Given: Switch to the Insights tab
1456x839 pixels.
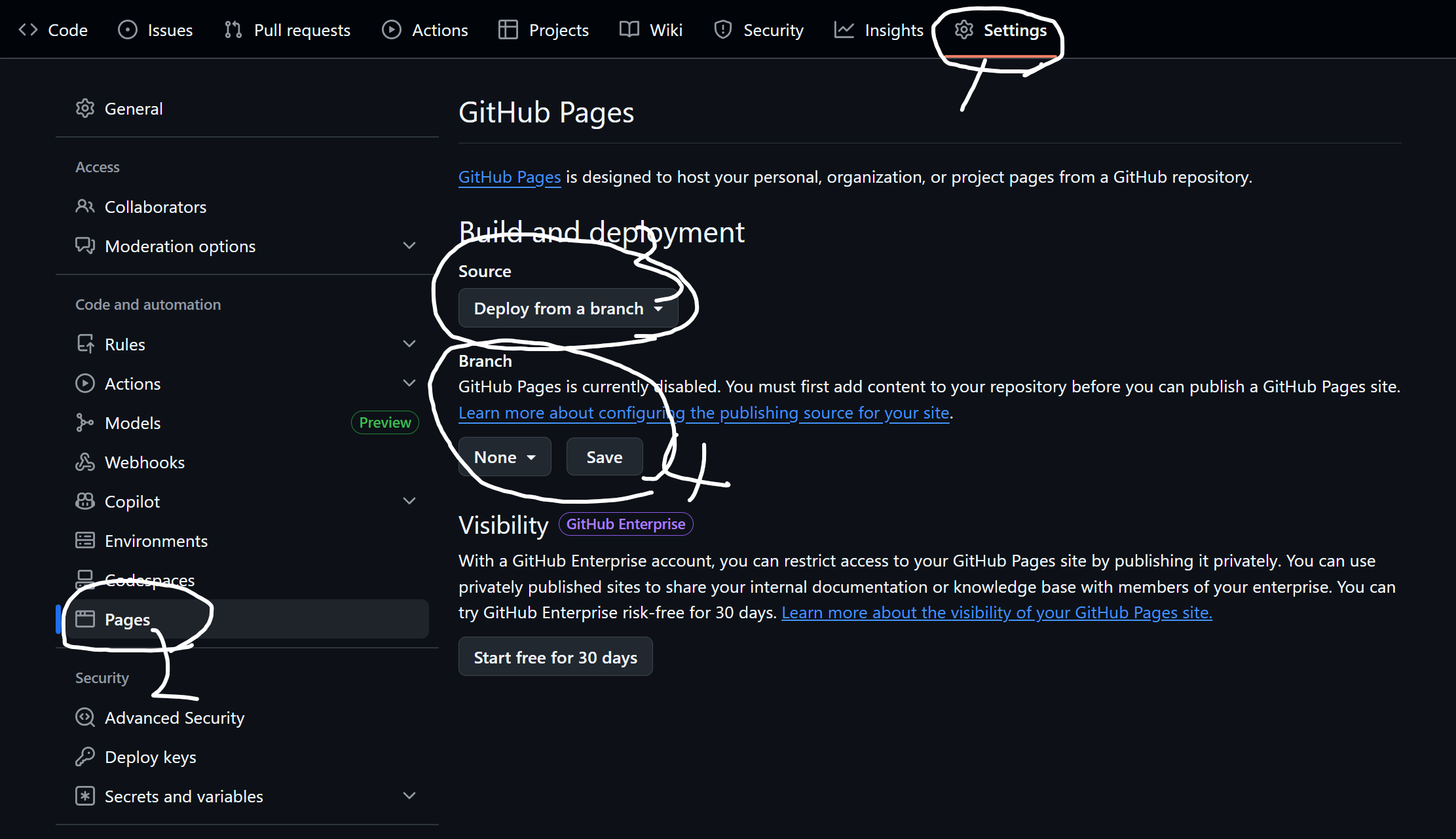Looking at the screenshot, I should [x=879, y=30].
